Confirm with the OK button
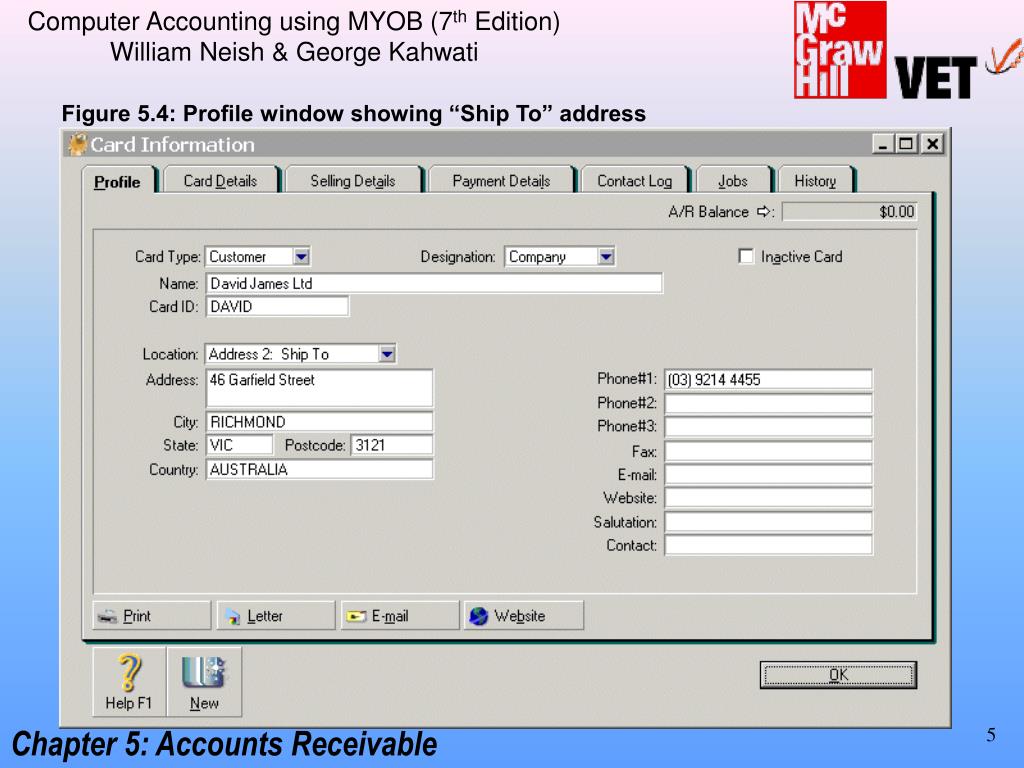The height and width of the screenshot is (768, 1024). click(839, 675)
